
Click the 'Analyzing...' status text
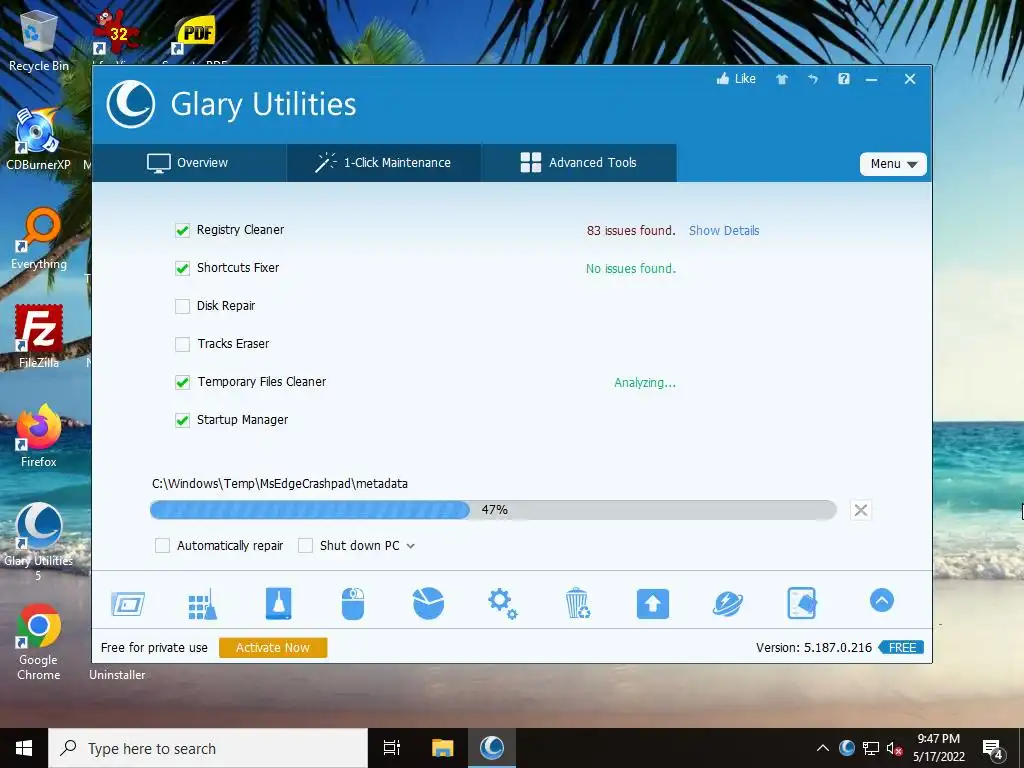[645, 383]
